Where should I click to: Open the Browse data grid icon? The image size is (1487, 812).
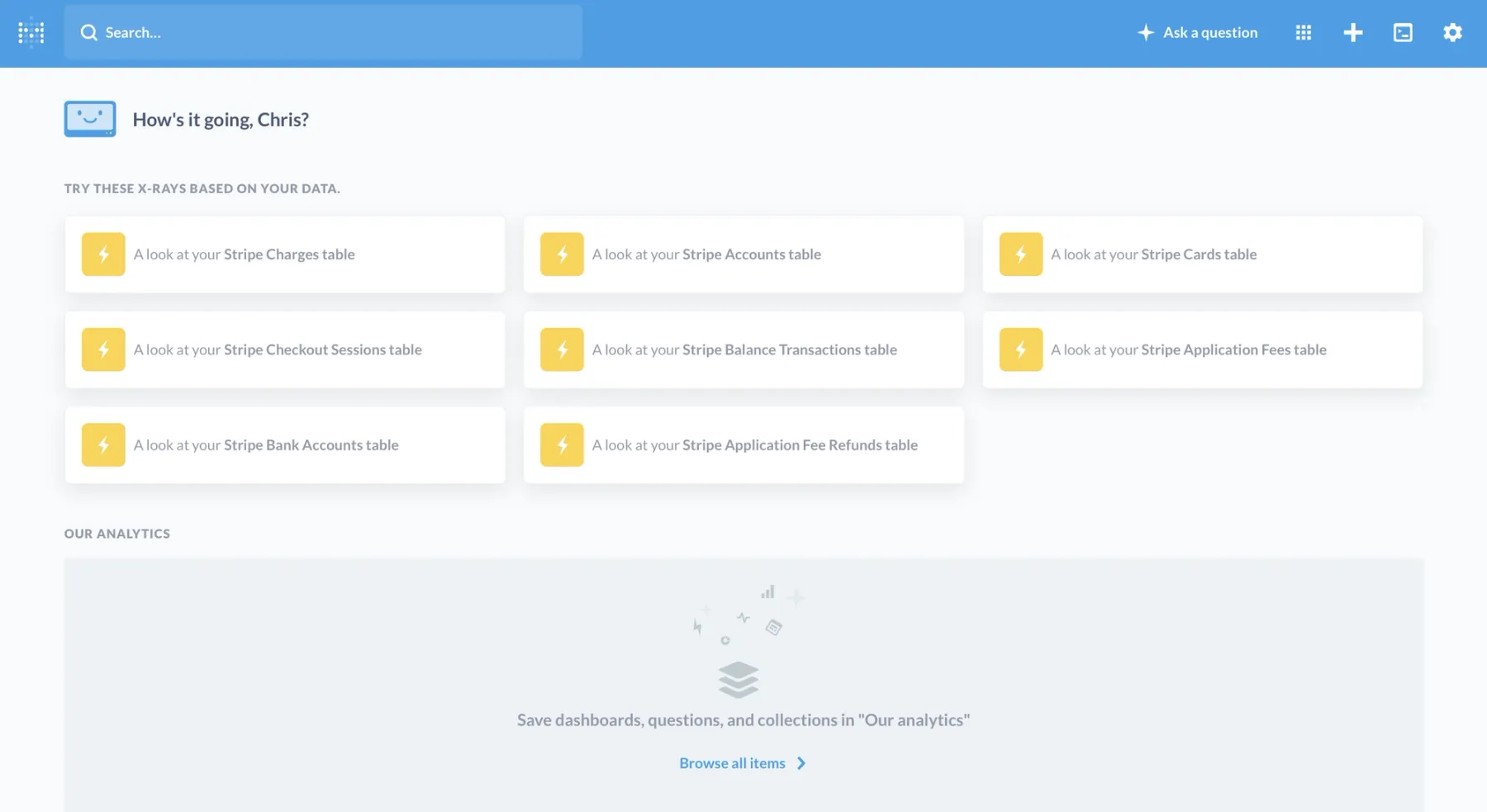point(1303,32)
